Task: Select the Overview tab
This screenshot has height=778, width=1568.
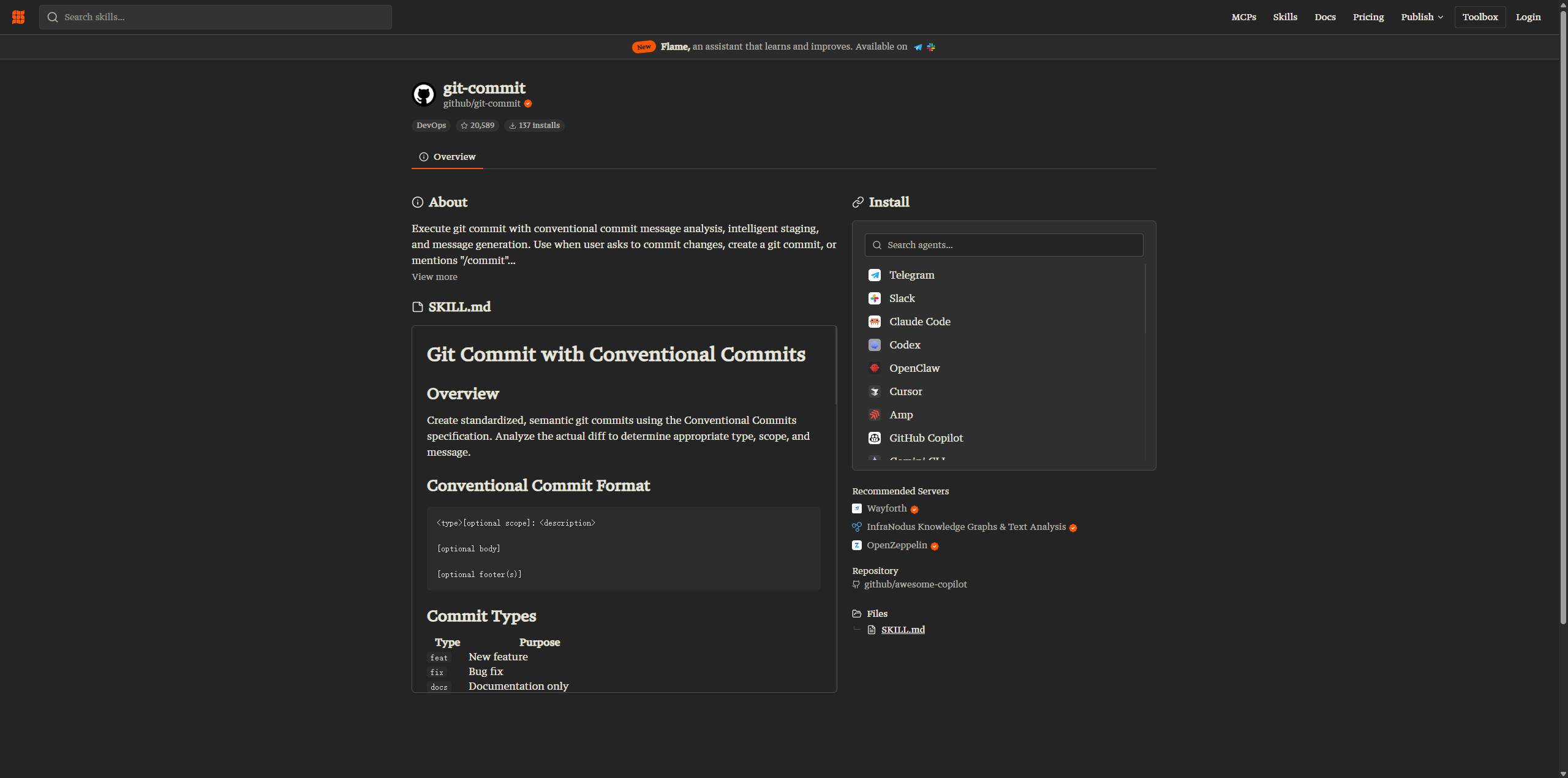Action: click(x=447, y=157)
